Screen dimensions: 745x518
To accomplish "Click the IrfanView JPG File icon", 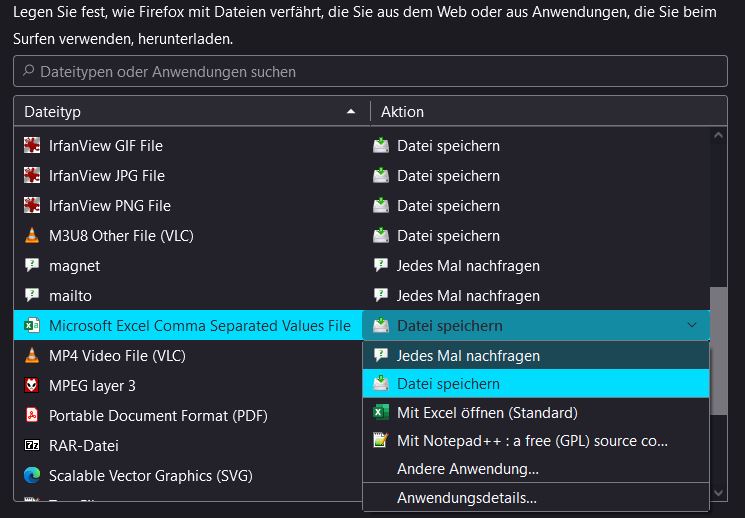I will pyautogui.click(x=32, y=175).
